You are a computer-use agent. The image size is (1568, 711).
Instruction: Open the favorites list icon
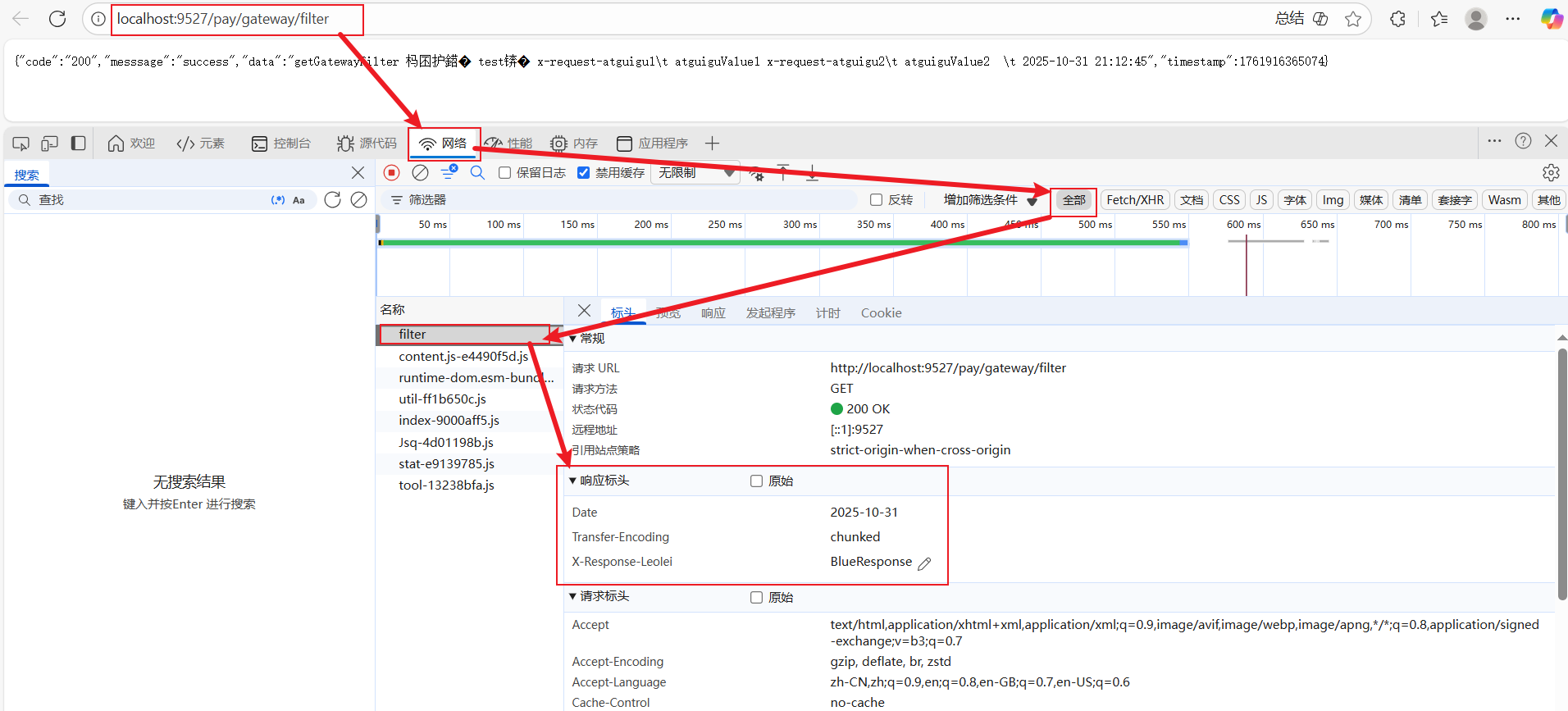1439,19
